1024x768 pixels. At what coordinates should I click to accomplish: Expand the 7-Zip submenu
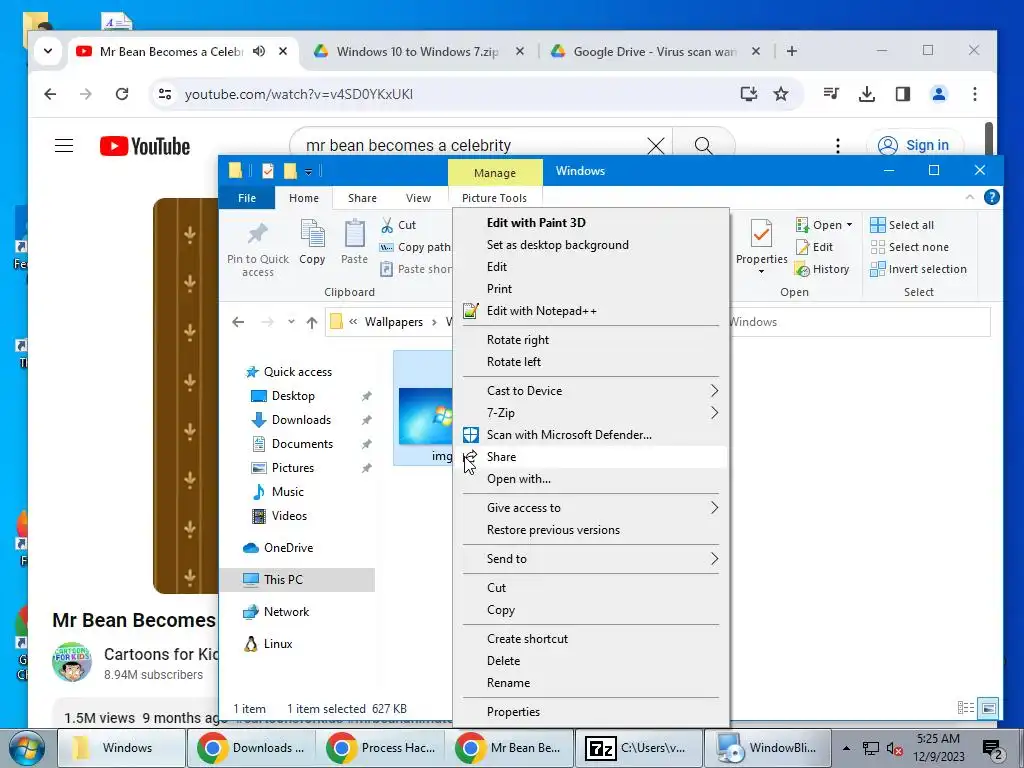(x=714, y=413)
